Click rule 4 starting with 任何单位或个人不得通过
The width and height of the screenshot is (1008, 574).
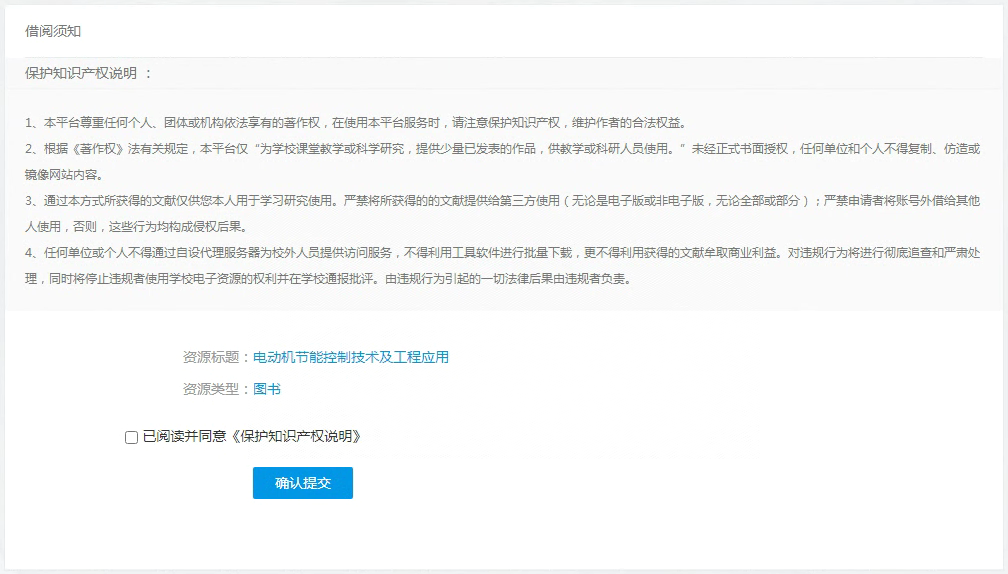coord(400,252)
